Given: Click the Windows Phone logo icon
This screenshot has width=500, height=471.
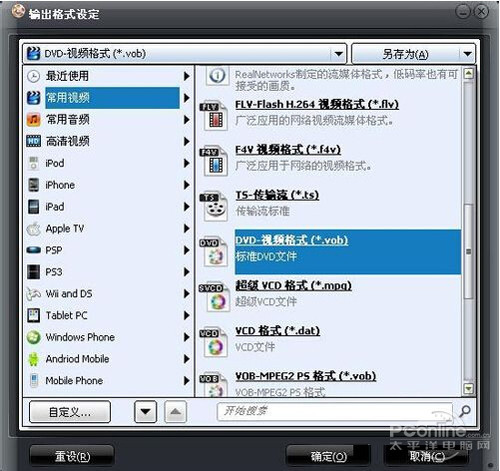Looking at the screenshot, I should tap(33, 337).
